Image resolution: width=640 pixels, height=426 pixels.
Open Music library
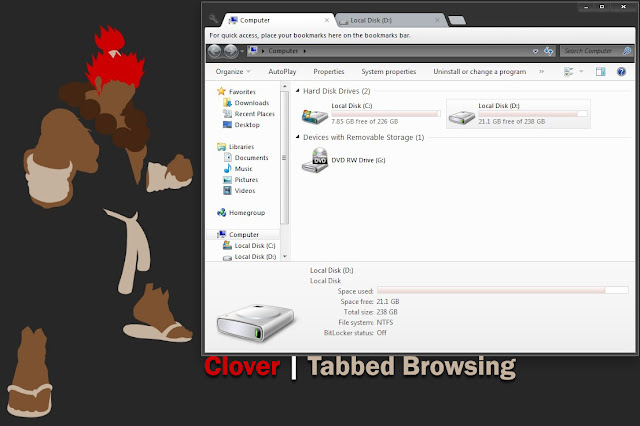click(x=238, y=169)
